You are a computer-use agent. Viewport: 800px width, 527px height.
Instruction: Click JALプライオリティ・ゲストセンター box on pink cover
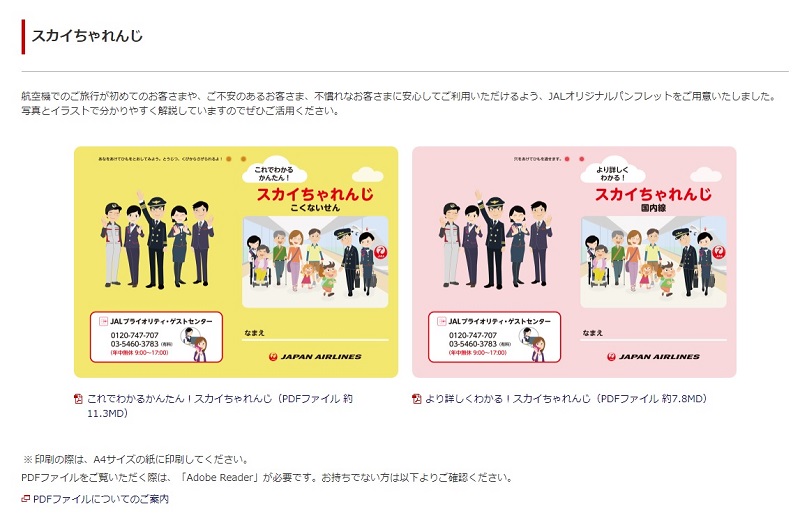494,337
